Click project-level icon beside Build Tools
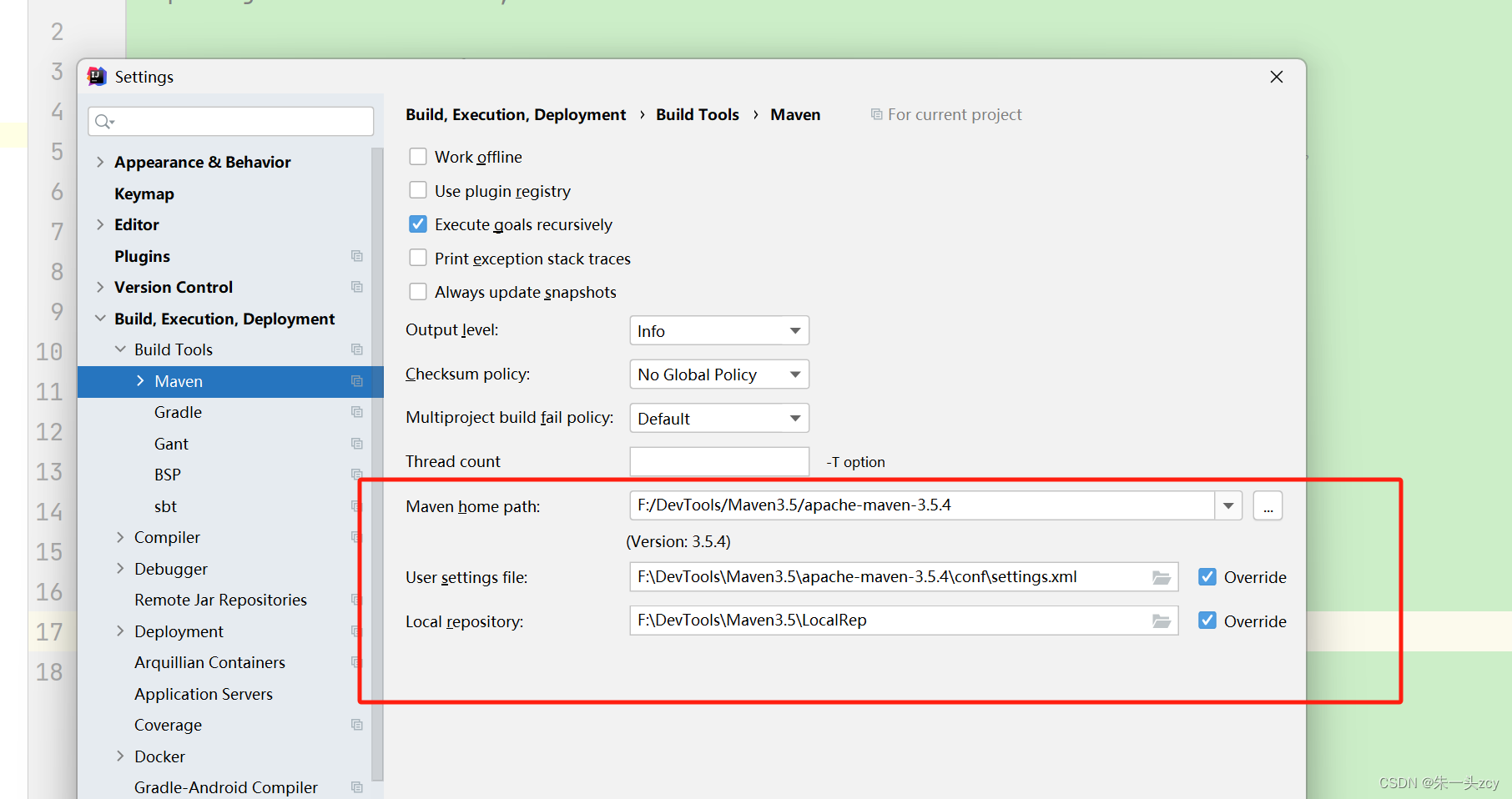1512x799 pixels. [x=357, y=349]
